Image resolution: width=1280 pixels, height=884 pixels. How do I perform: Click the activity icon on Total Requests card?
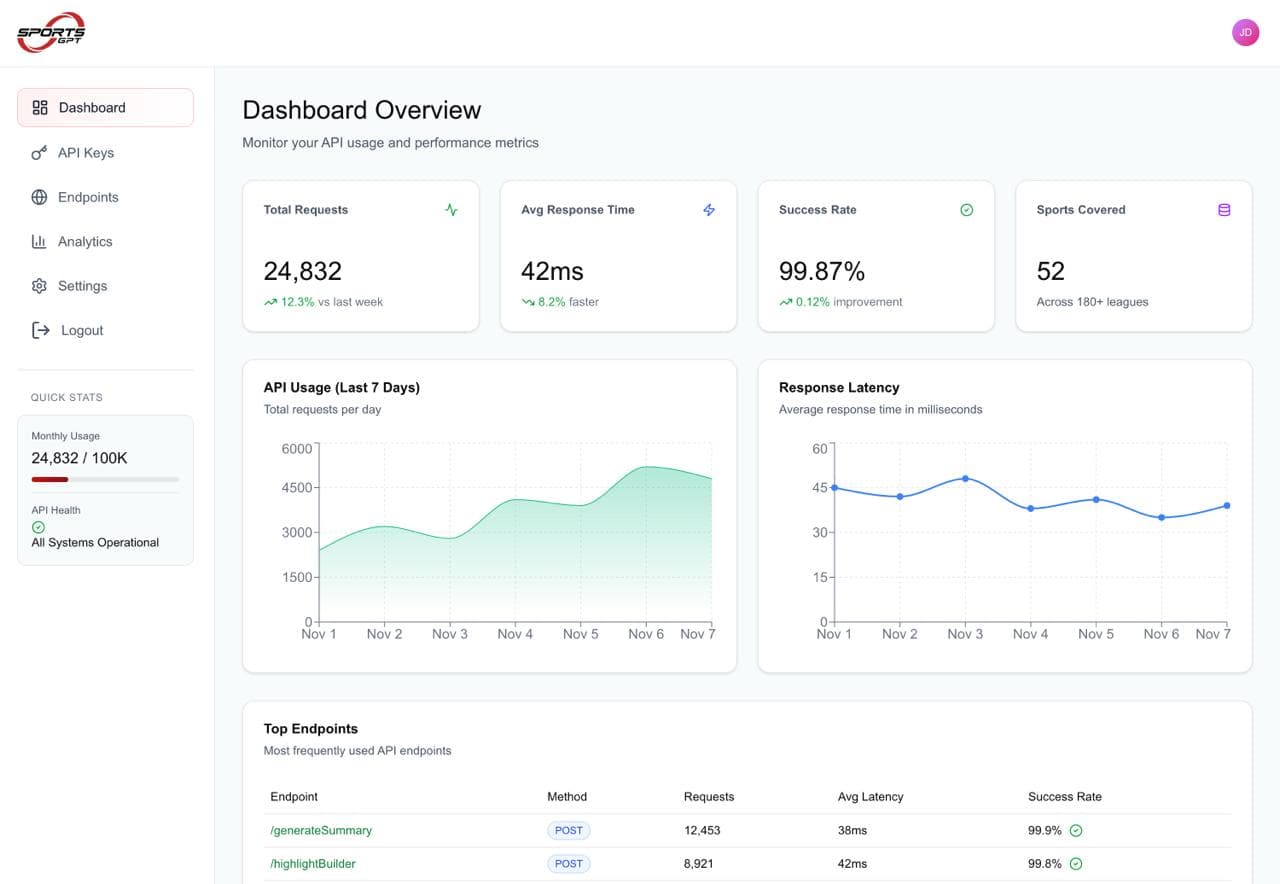click(451, 210)
